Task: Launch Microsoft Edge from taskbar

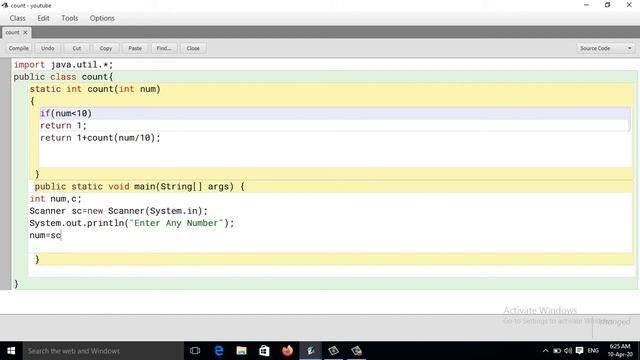Action: click(219, 351)
